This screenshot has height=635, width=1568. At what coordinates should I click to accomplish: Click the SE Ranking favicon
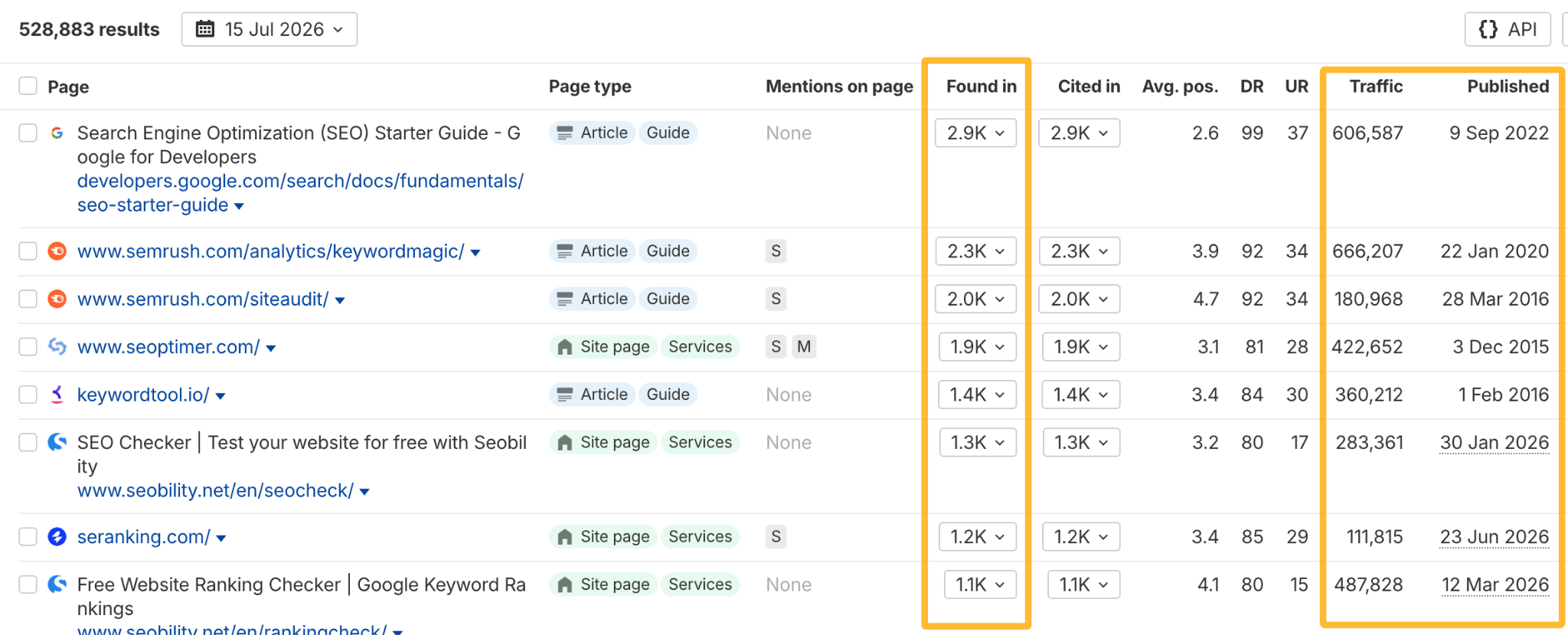click(57, 536)
